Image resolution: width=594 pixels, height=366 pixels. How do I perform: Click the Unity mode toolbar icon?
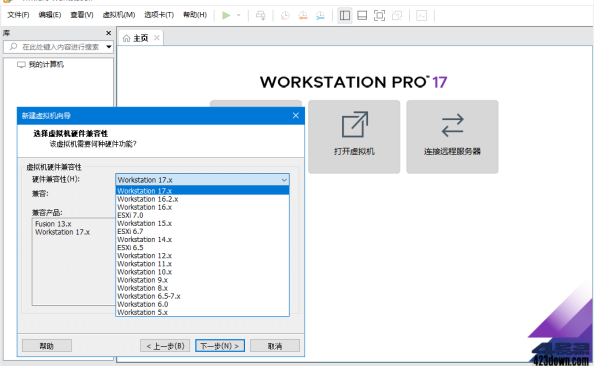click(x=397, y=15)
